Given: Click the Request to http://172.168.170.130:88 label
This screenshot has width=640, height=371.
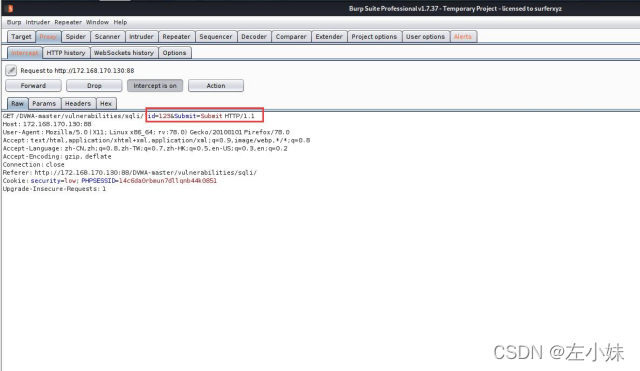Looking at the screenshot, I should (x=77, y=71).
